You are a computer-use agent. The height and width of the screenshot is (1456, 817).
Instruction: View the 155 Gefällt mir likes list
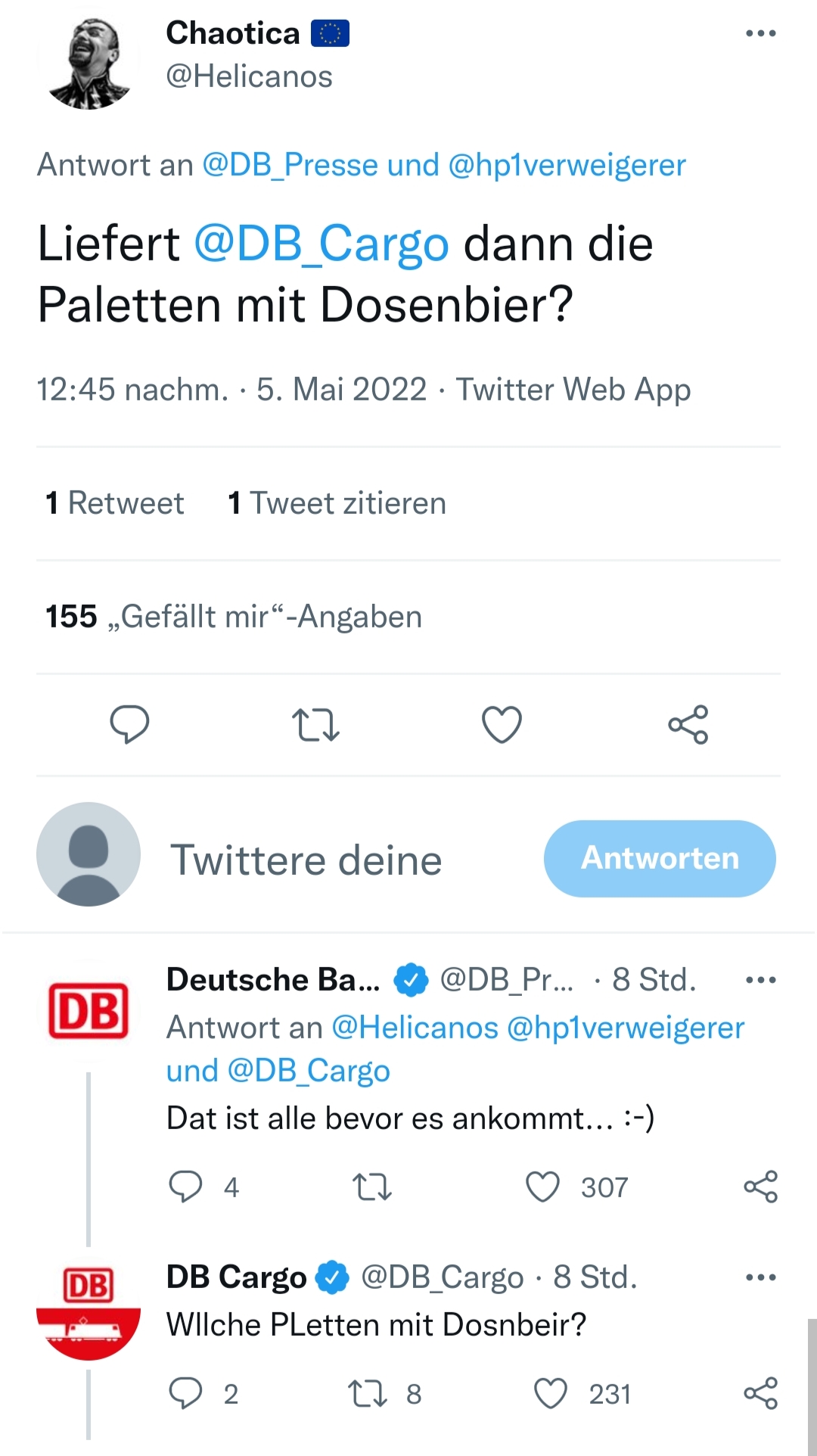[233, 617]
